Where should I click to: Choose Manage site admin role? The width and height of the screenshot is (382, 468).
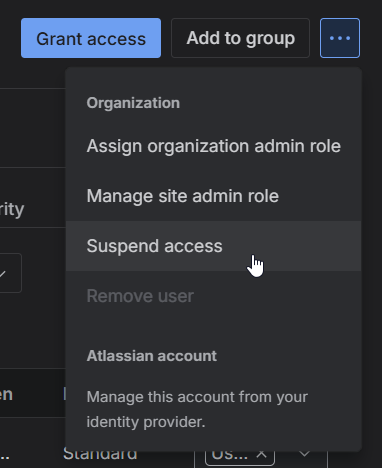click(x=213, y=196)
